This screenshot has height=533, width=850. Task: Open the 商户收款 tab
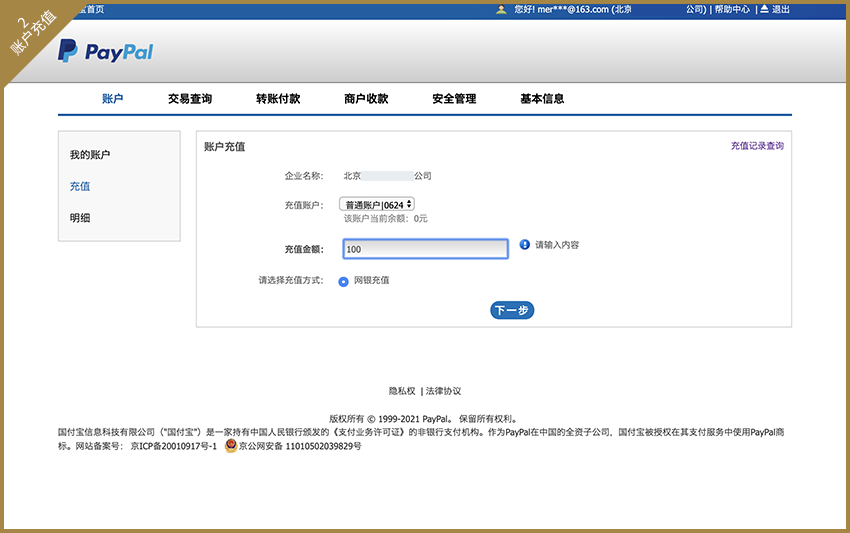(366, 98)
